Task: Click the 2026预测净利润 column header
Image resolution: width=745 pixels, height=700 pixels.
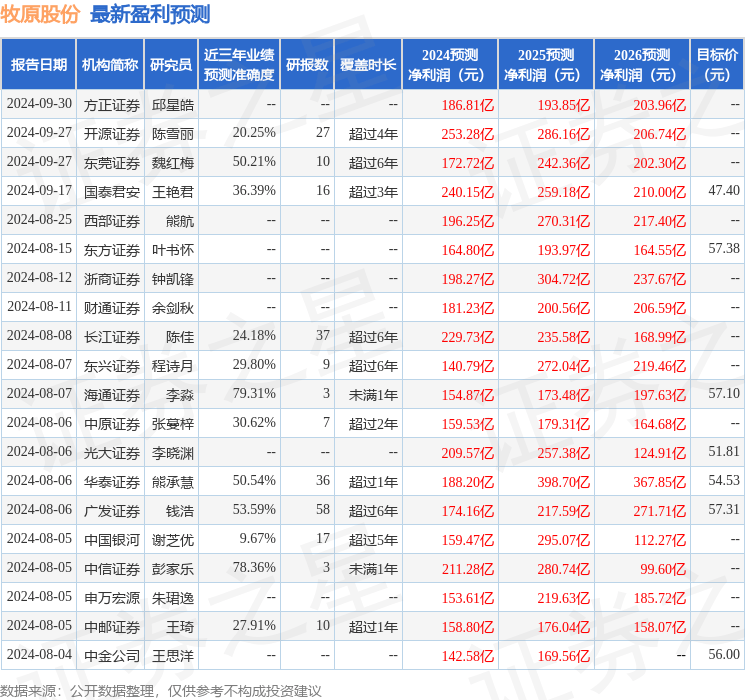Action: pos(642,64)
